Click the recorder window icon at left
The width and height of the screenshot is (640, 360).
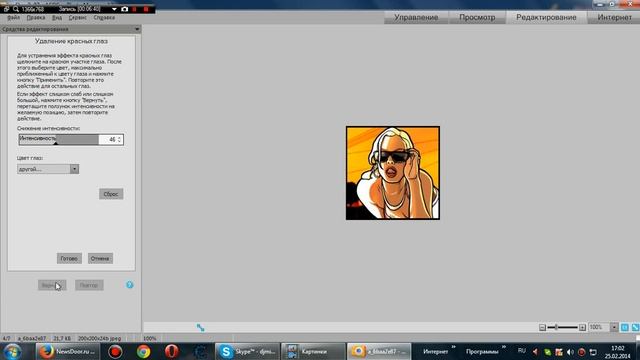[6, 9]
